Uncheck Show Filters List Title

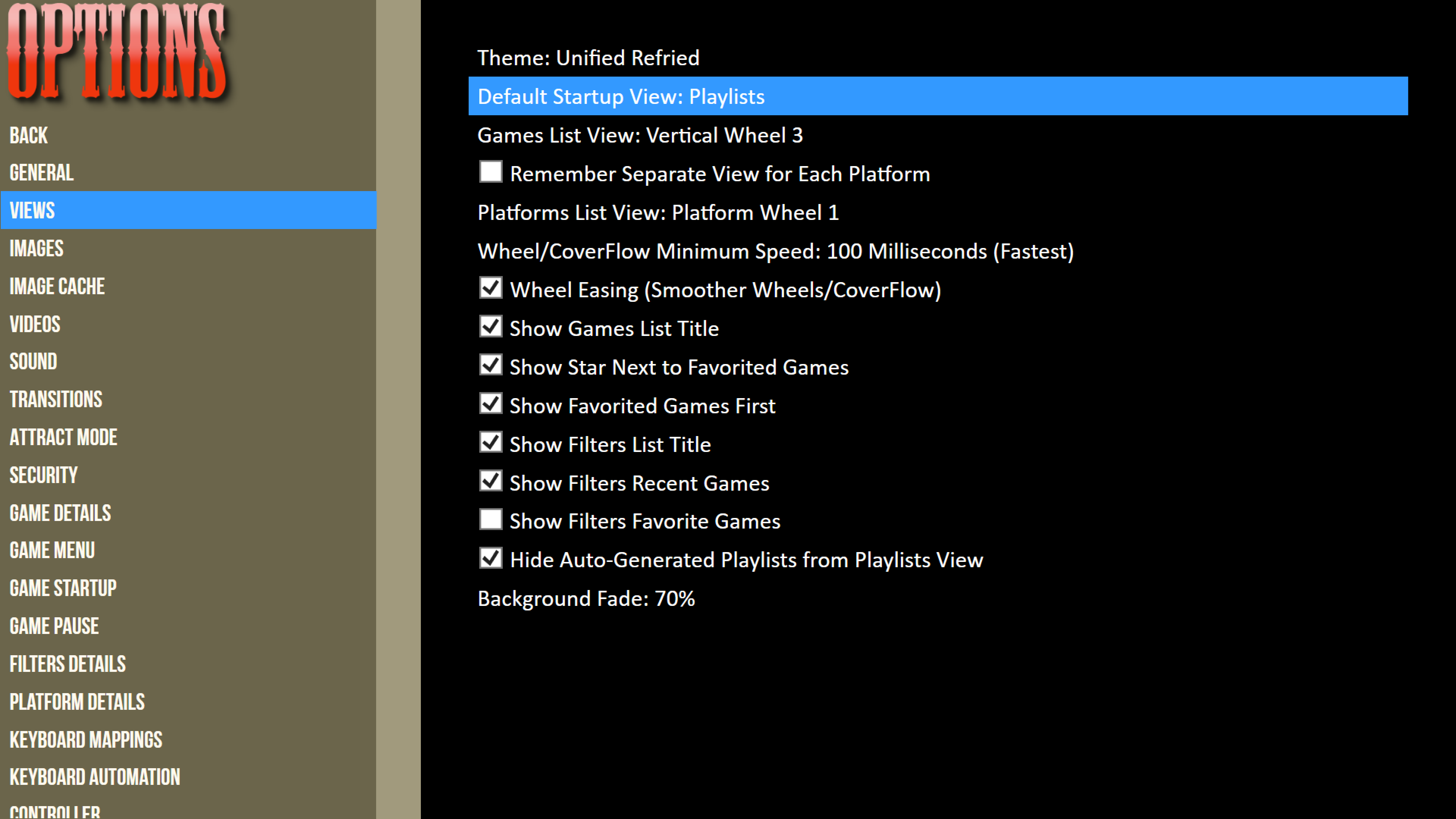[x=491, y=442]
